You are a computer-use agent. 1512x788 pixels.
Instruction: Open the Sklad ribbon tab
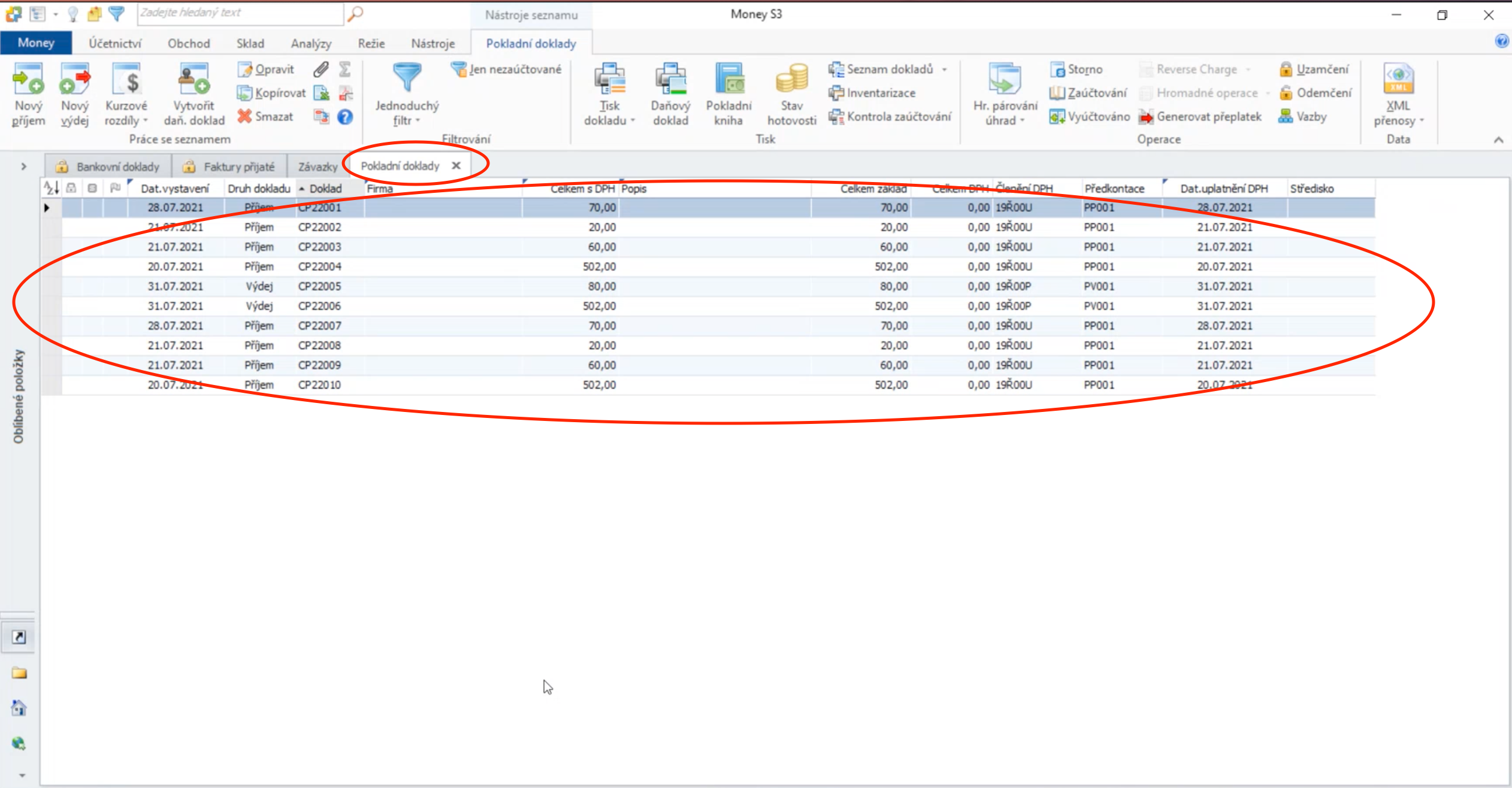coord(250,43)
